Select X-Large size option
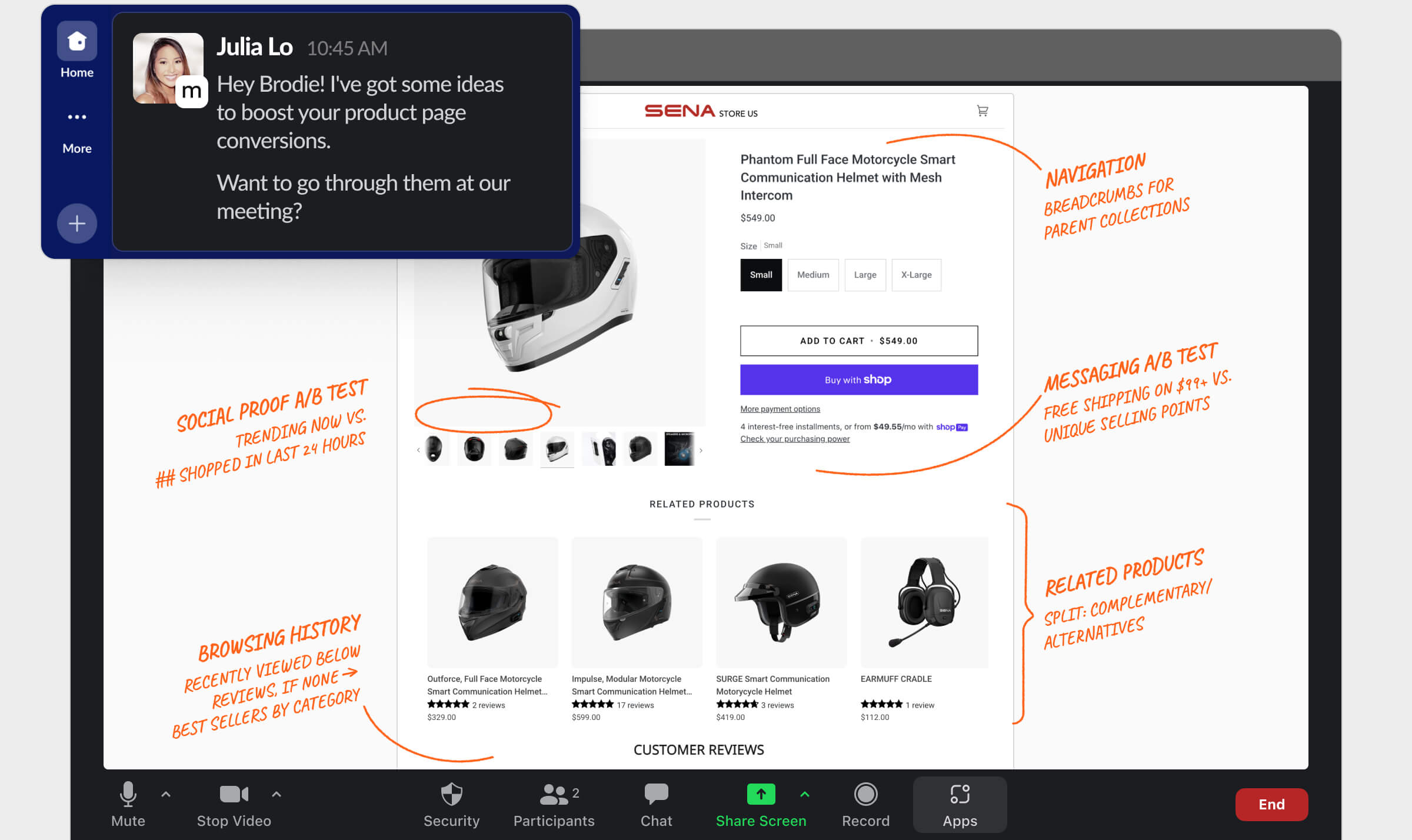 tap(916, 275)
